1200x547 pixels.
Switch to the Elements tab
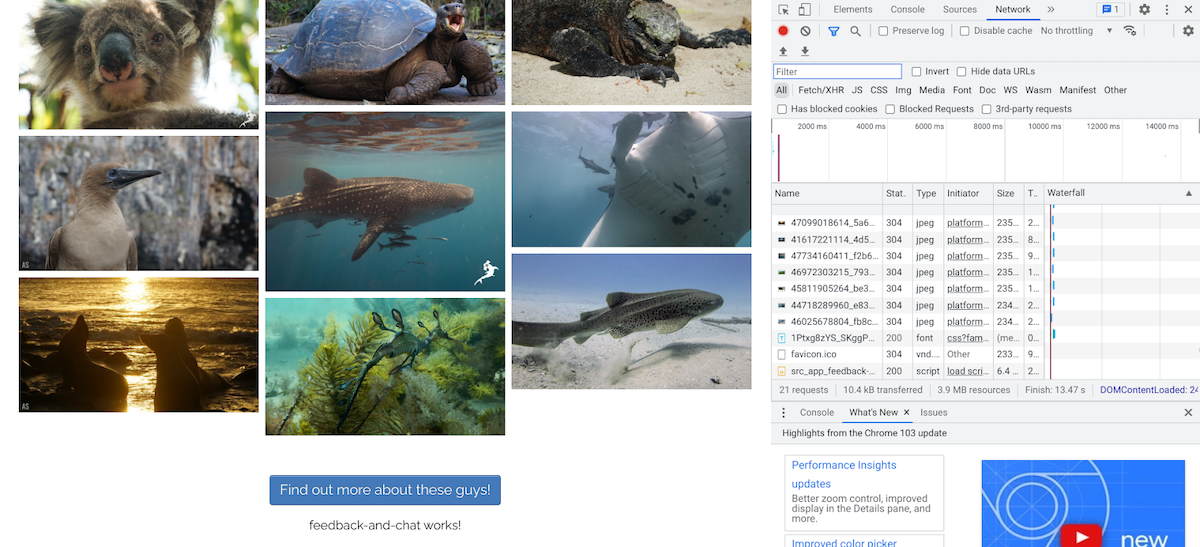[x=852, y=10]
